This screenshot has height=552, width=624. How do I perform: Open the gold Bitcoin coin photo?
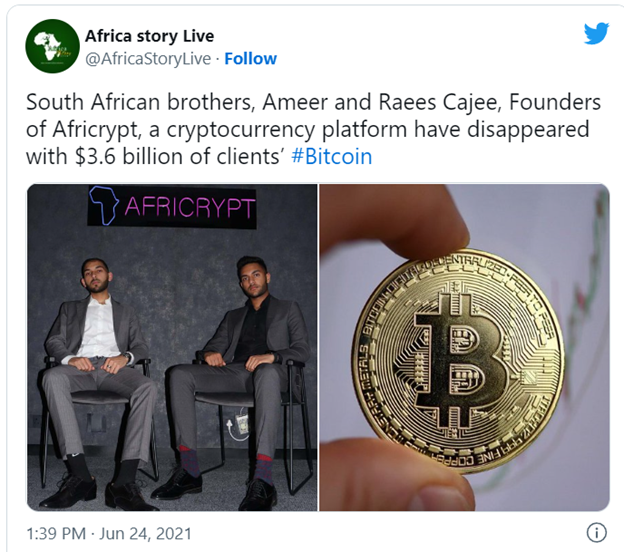(x=464, y=347)
